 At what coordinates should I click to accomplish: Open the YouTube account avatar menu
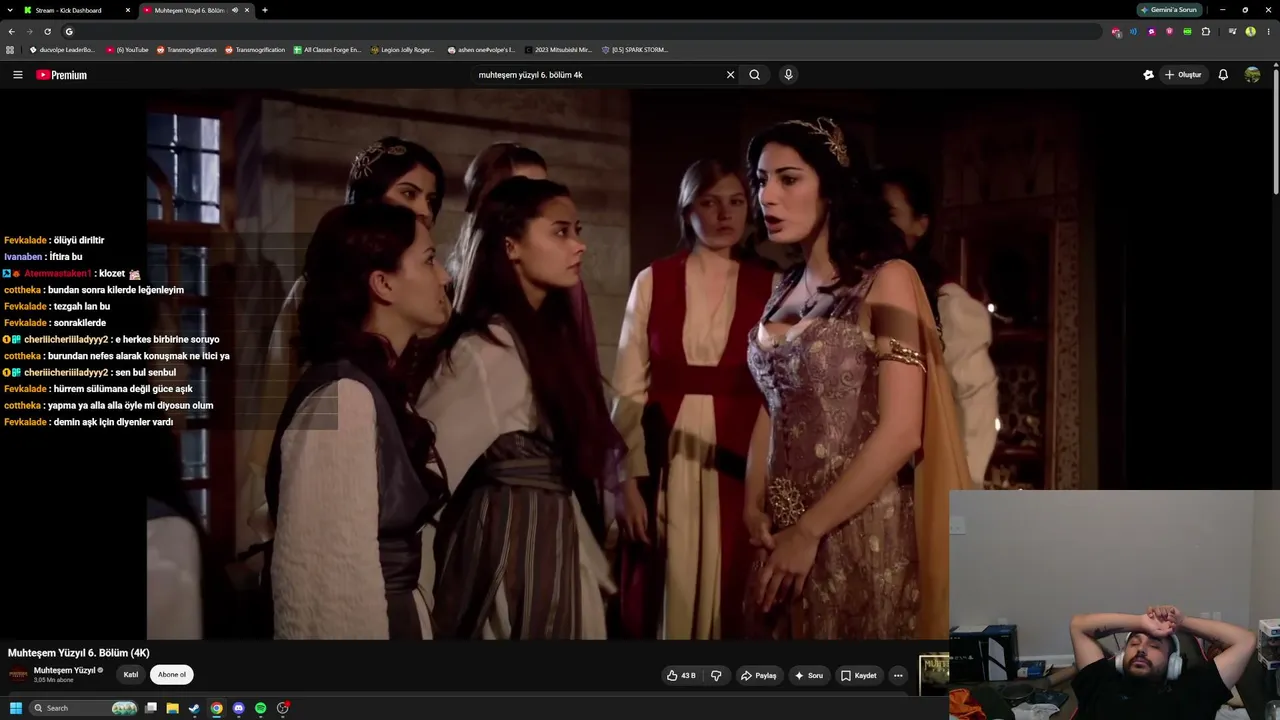pyautogui.click(x=1252, y=75)
